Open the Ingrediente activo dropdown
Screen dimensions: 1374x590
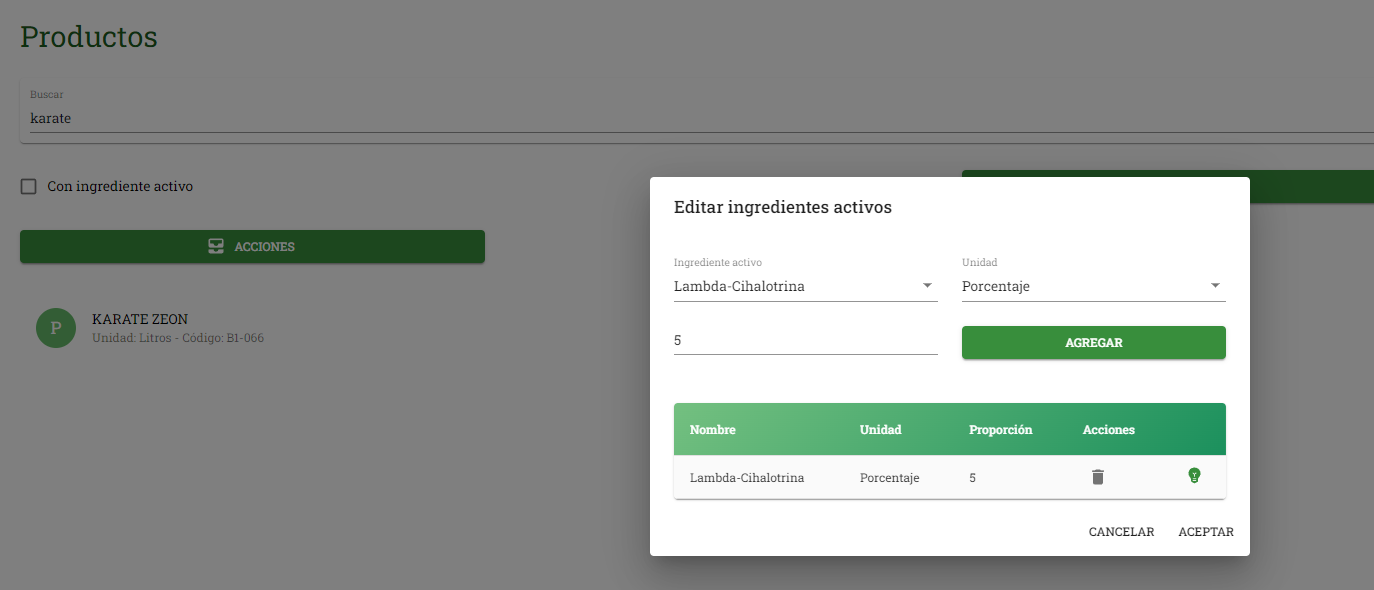point(806,286)
